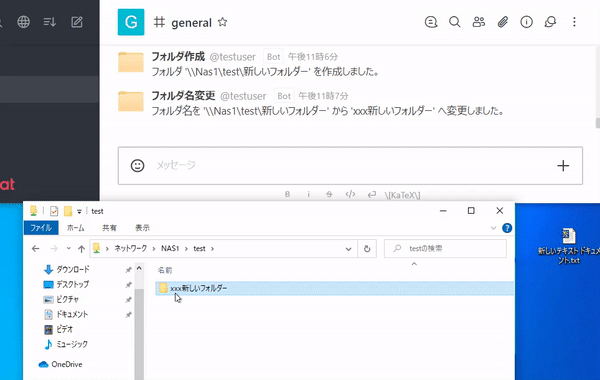The height and width of the screenshot is (380, 600).
Task: Create a new message with pencil icon
Action: click(x=77, y=22)
